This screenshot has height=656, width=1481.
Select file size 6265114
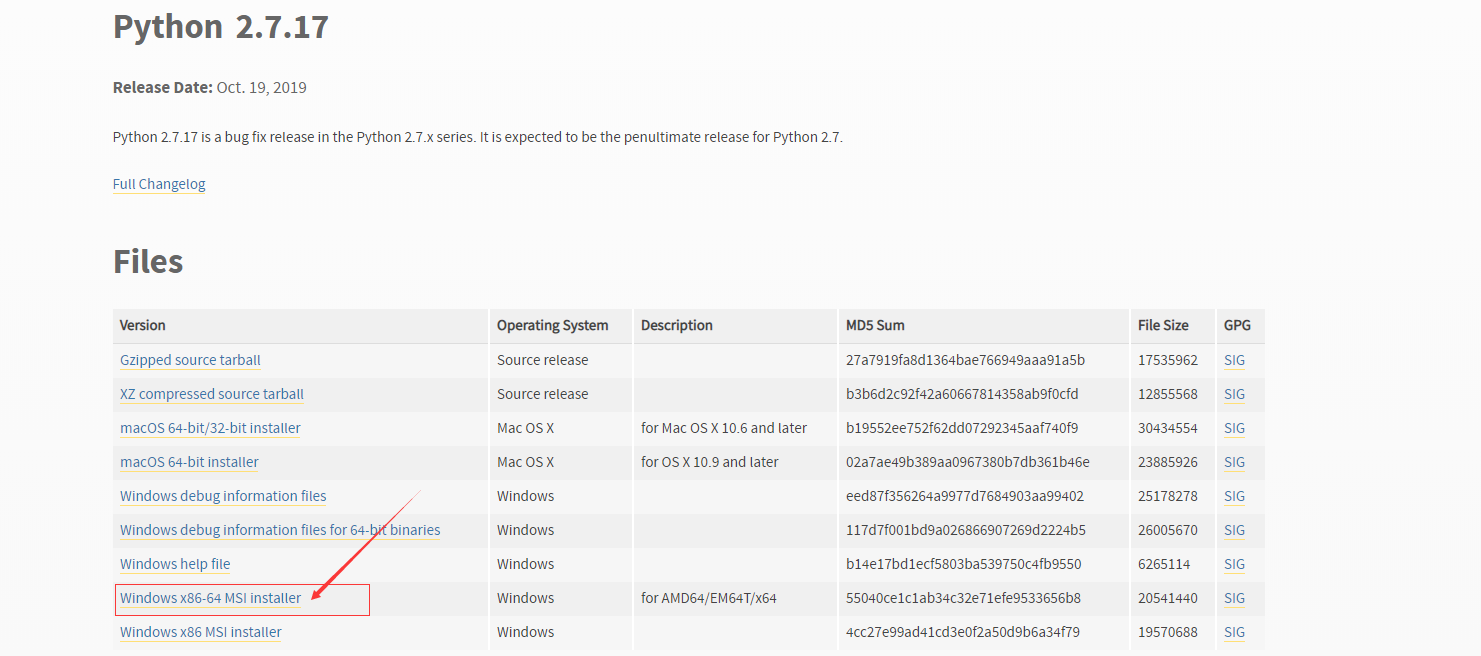pos(1164,564)
